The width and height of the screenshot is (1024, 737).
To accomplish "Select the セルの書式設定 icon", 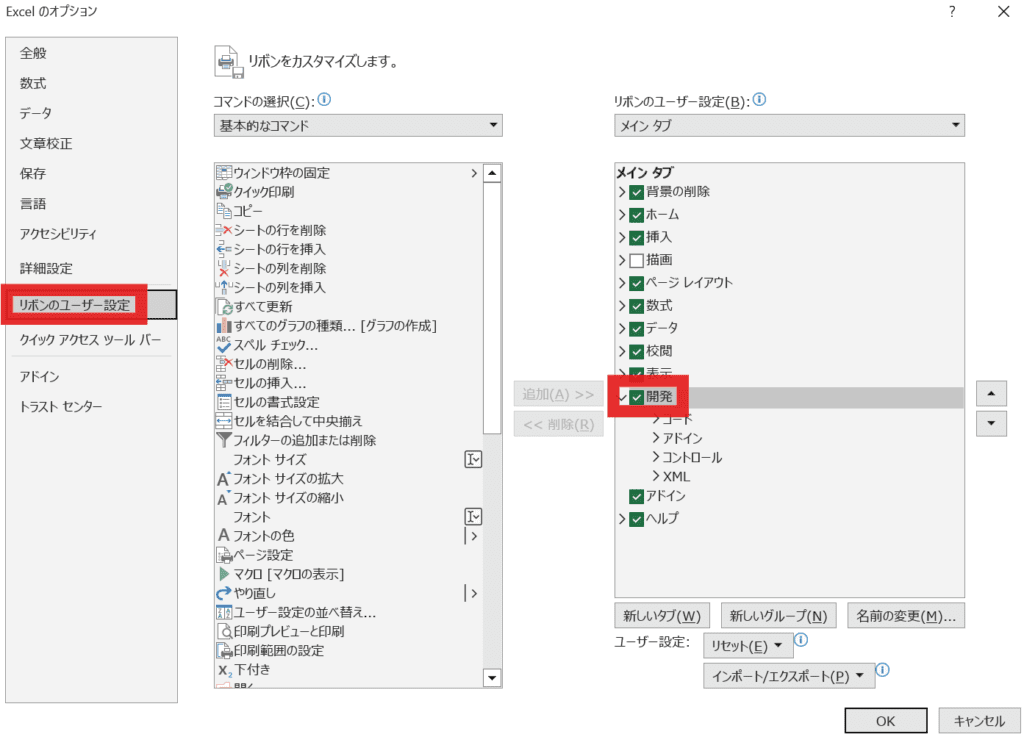I will pos(224,402).
